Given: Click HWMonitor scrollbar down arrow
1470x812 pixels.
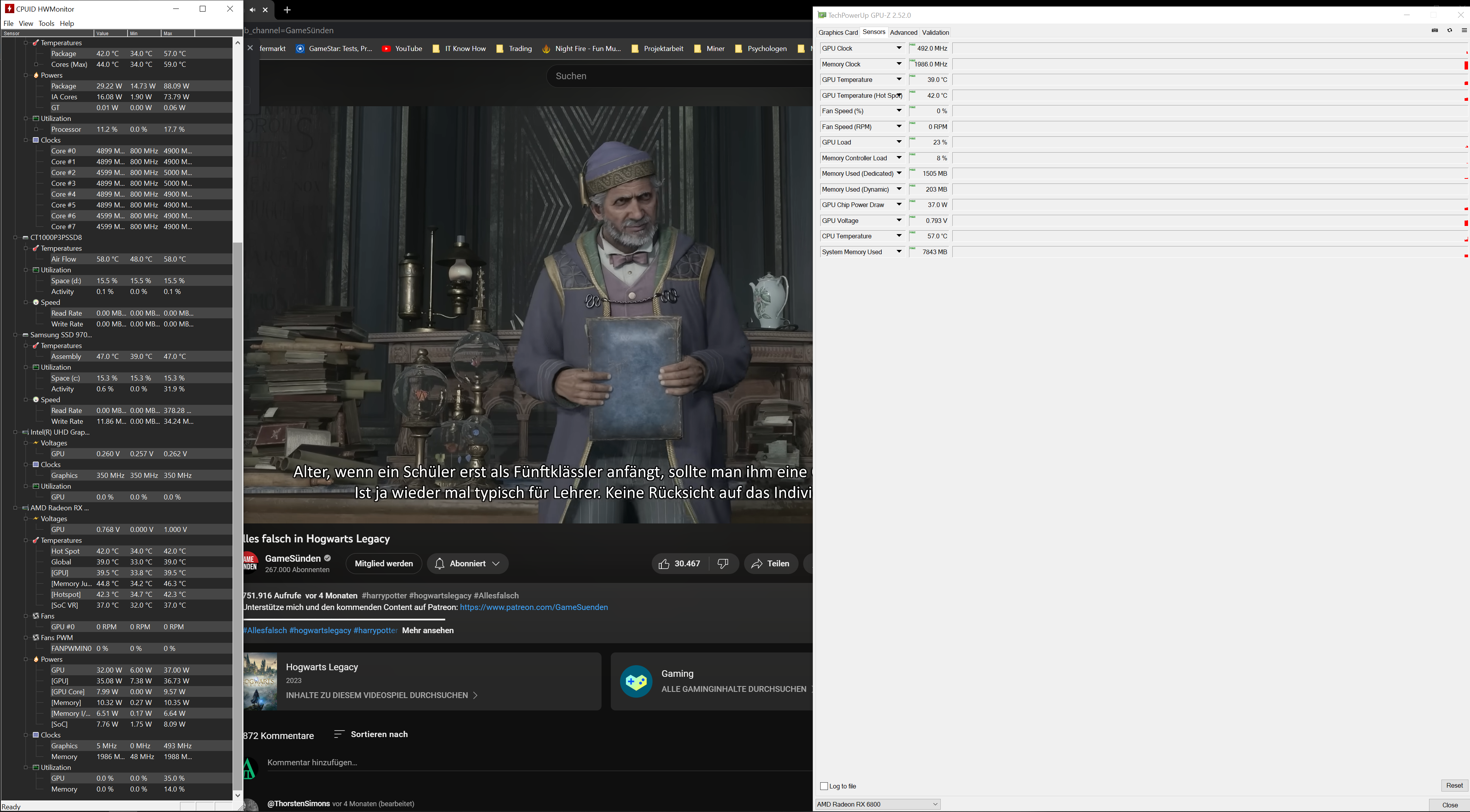Looking at the screenshot, I should point(238,795).
